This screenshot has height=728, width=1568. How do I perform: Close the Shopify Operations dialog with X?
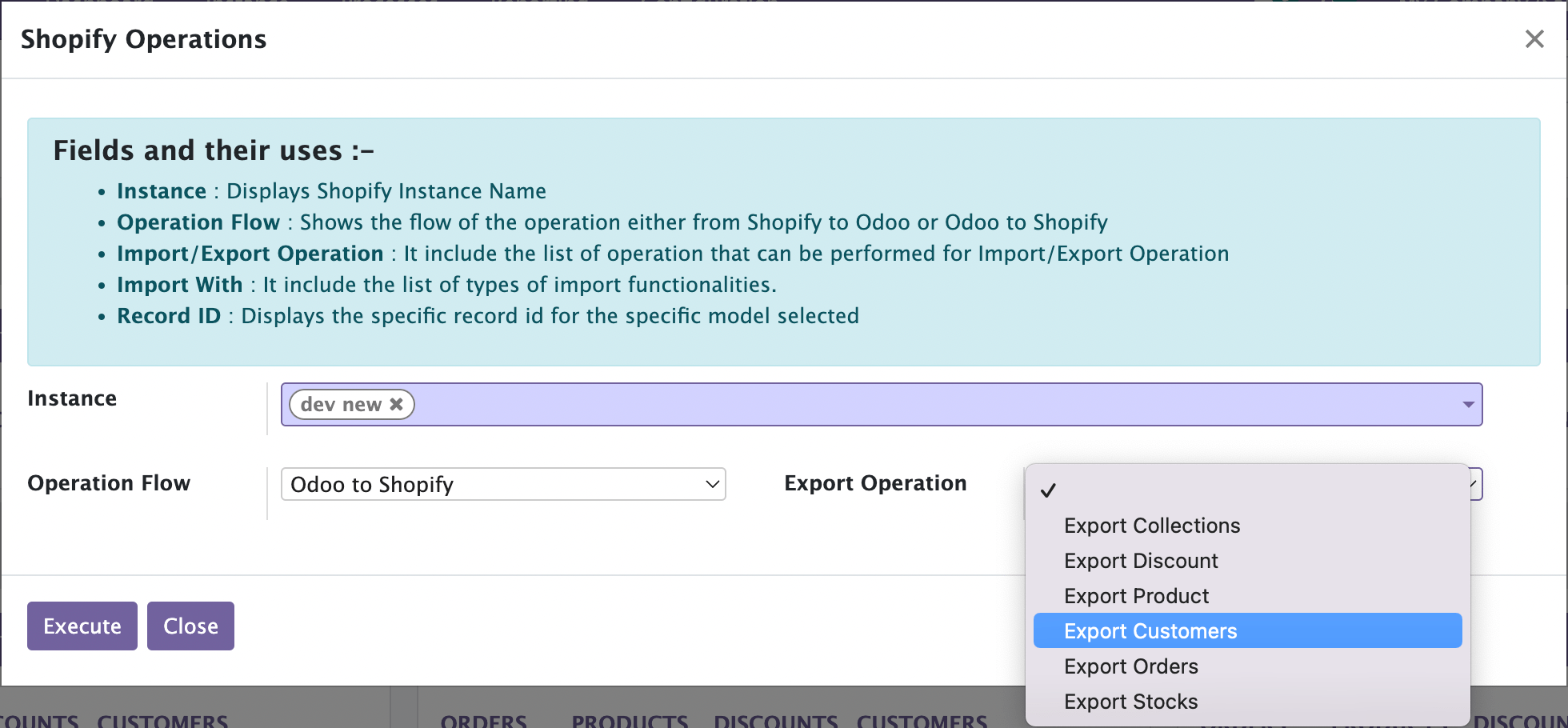(x=1534, y=39)
